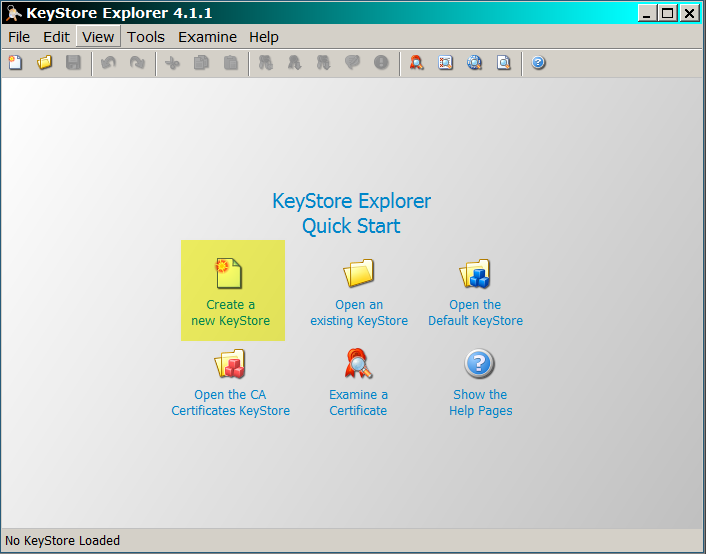Open the Examine menu

click(208, 37)
